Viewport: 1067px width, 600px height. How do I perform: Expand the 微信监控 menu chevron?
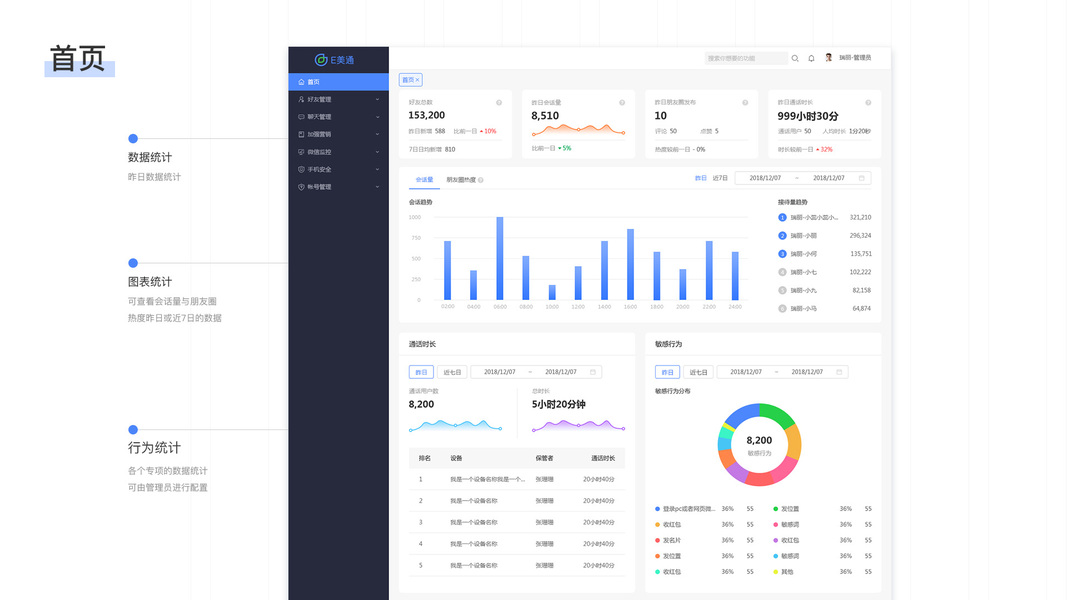tap(378, 152)
